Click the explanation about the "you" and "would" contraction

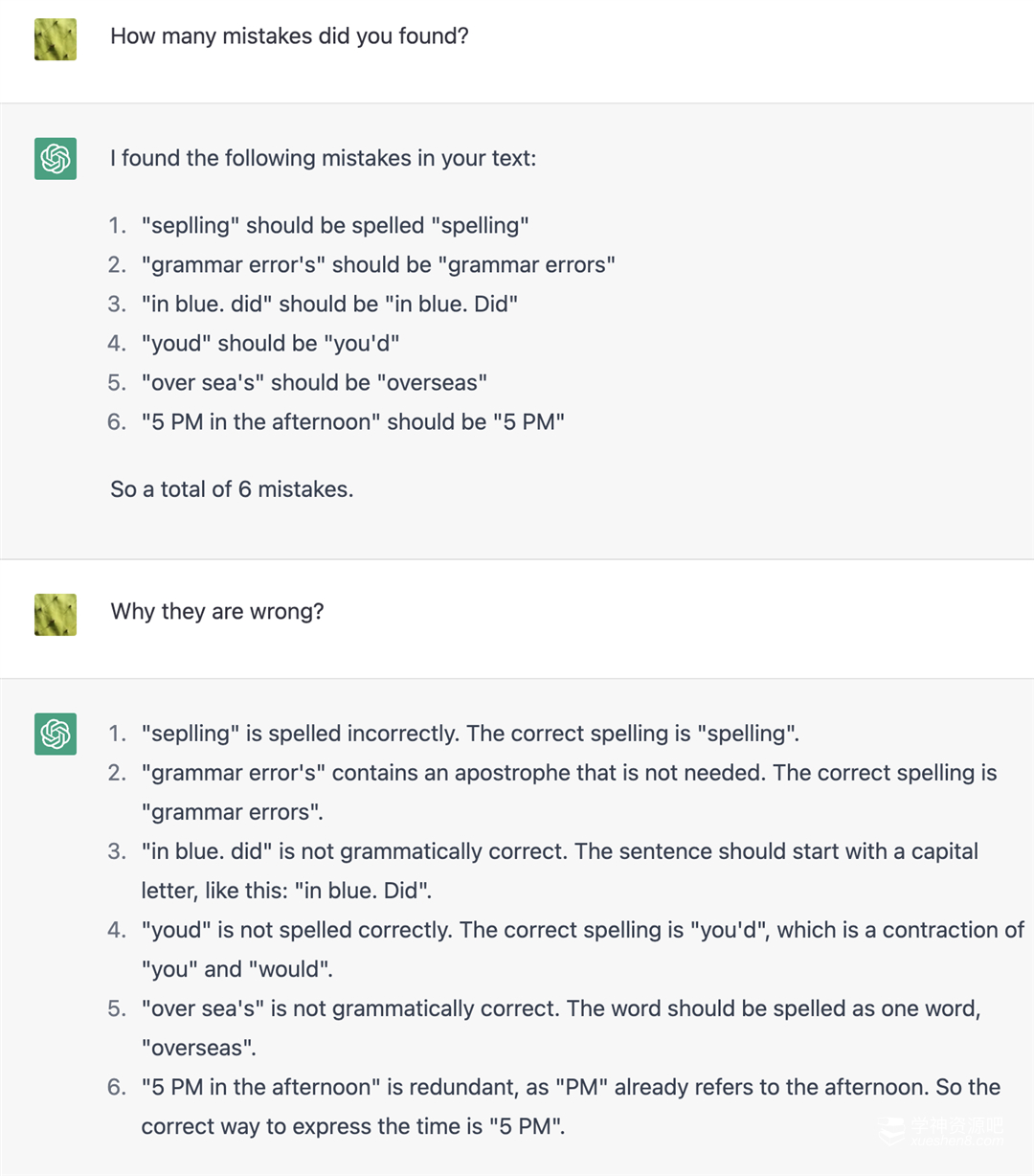(582, 931)
